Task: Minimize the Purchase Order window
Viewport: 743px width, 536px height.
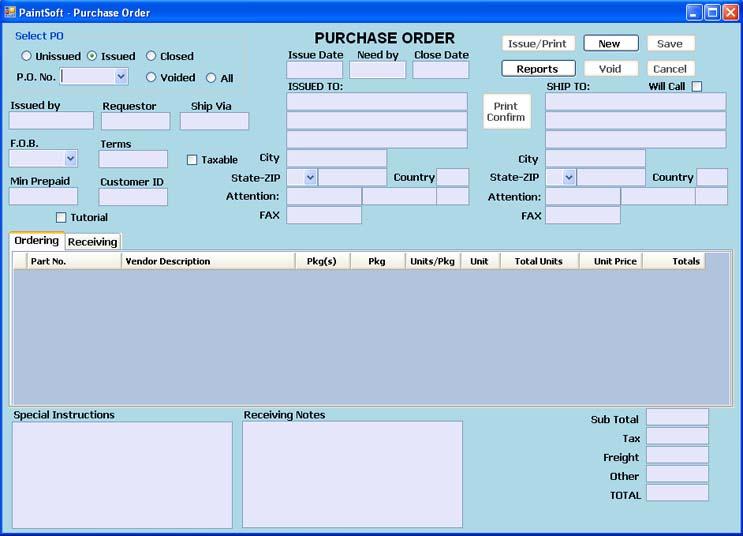Action: point(694,12)
